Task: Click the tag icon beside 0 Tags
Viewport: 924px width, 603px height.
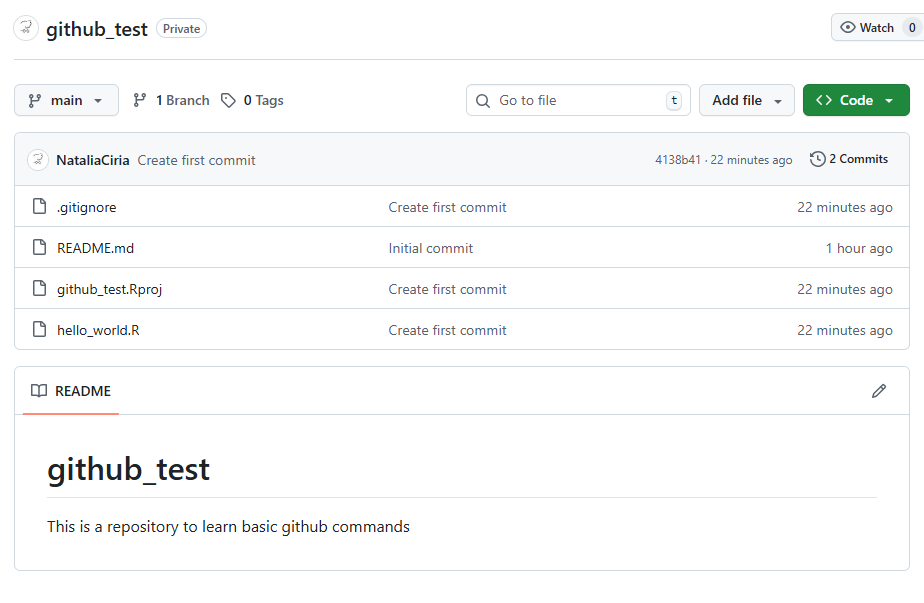Action: click(229, 100)
